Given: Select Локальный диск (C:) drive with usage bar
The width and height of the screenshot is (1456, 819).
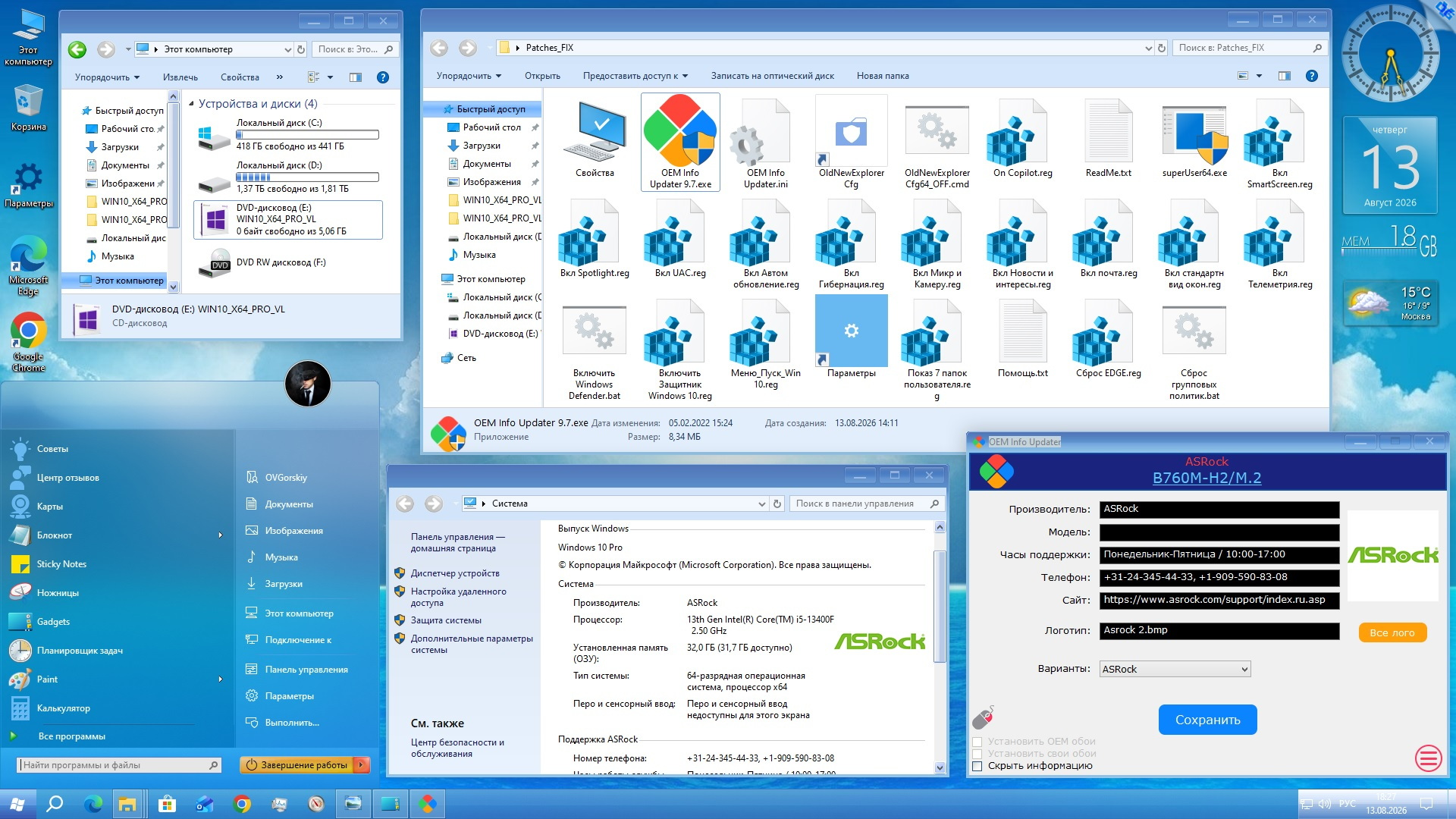Looking at the screenshot, I should click(288, 134).
